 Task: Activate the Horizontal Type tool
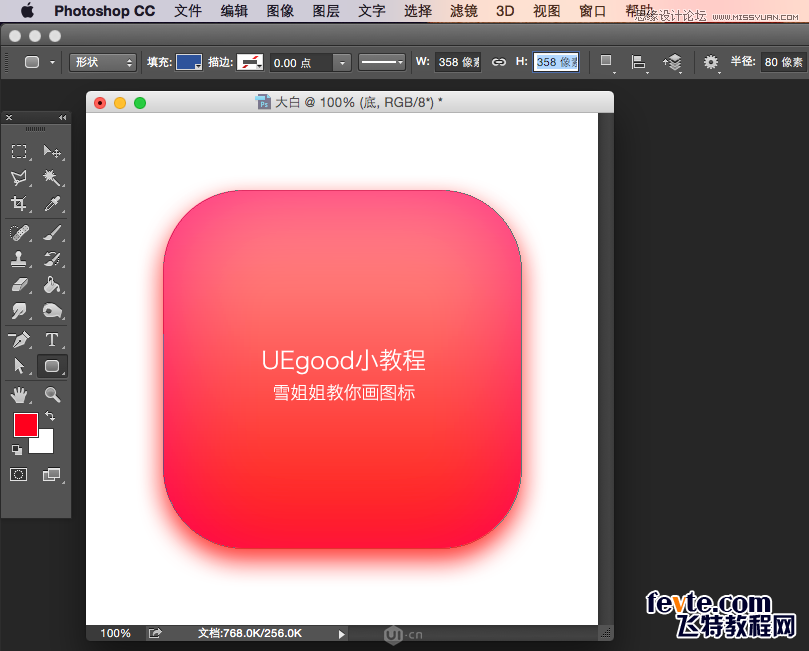[x=52, y=340]
